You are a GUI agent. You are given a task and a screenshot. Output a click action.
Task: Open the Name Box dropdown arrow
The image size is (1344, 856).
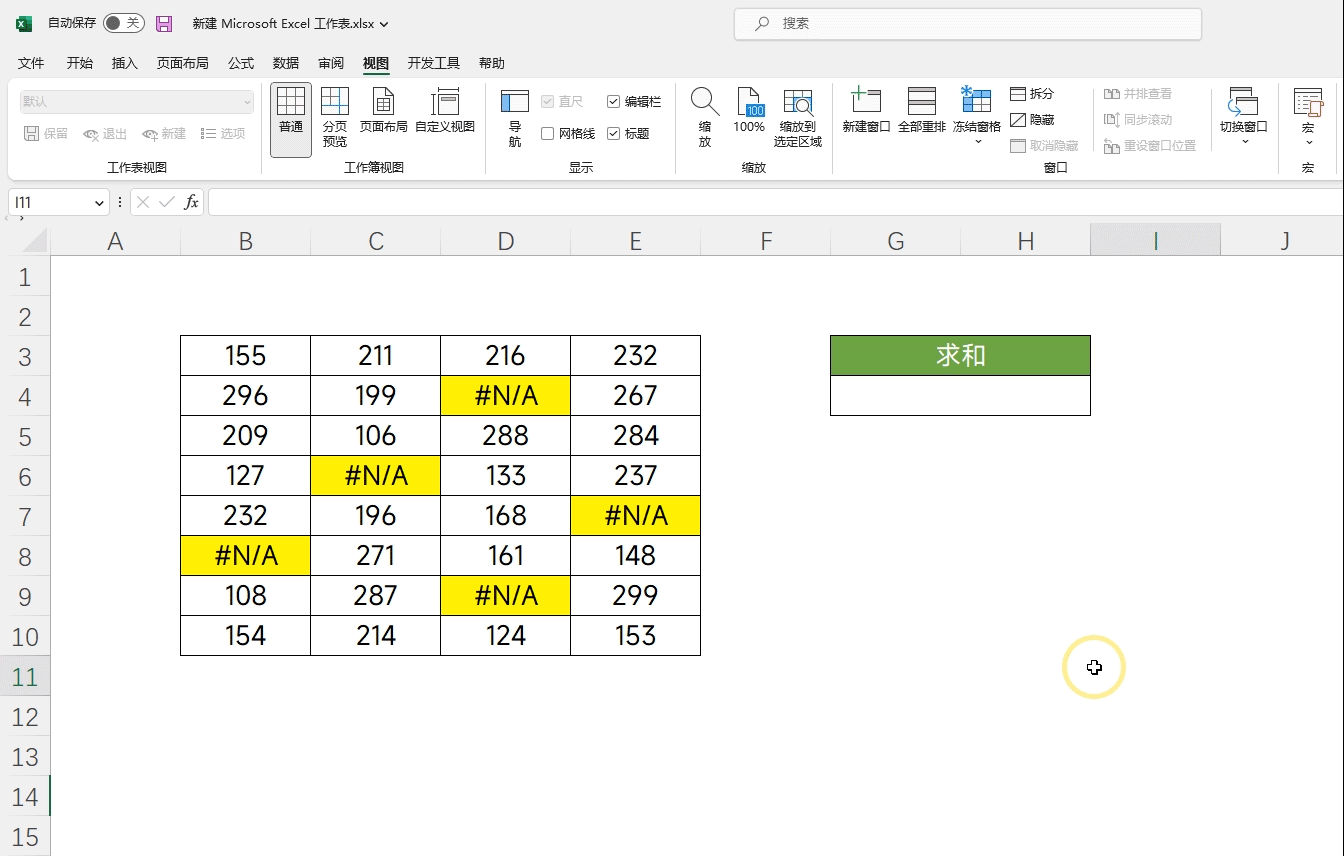[99, 203]
